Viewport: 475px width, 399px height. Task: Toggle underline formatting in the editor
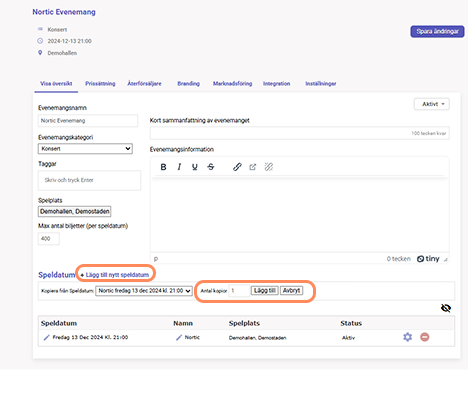click(195, 167)
